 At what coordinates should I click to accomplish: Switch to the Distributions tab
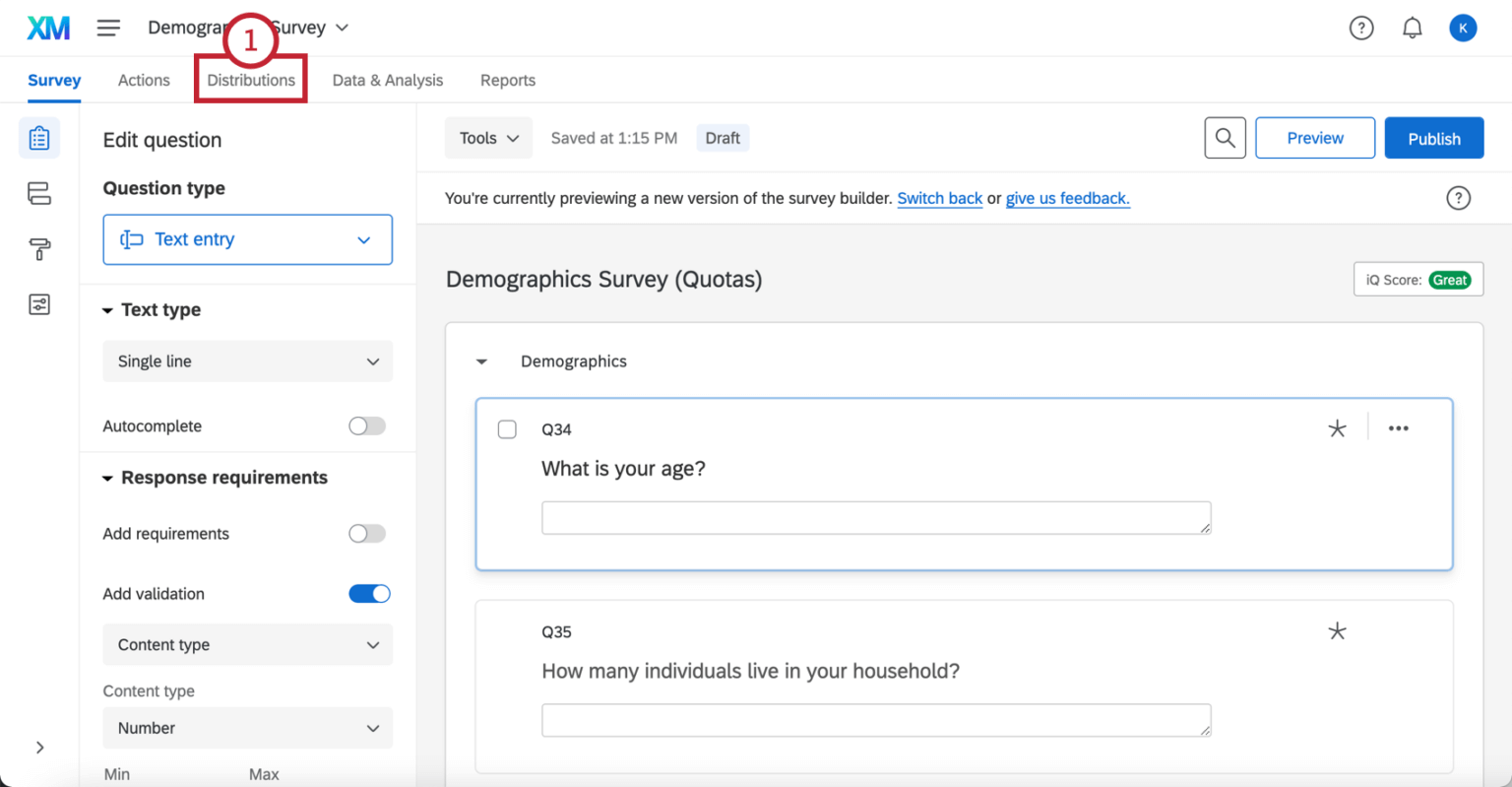pos(251,80)
